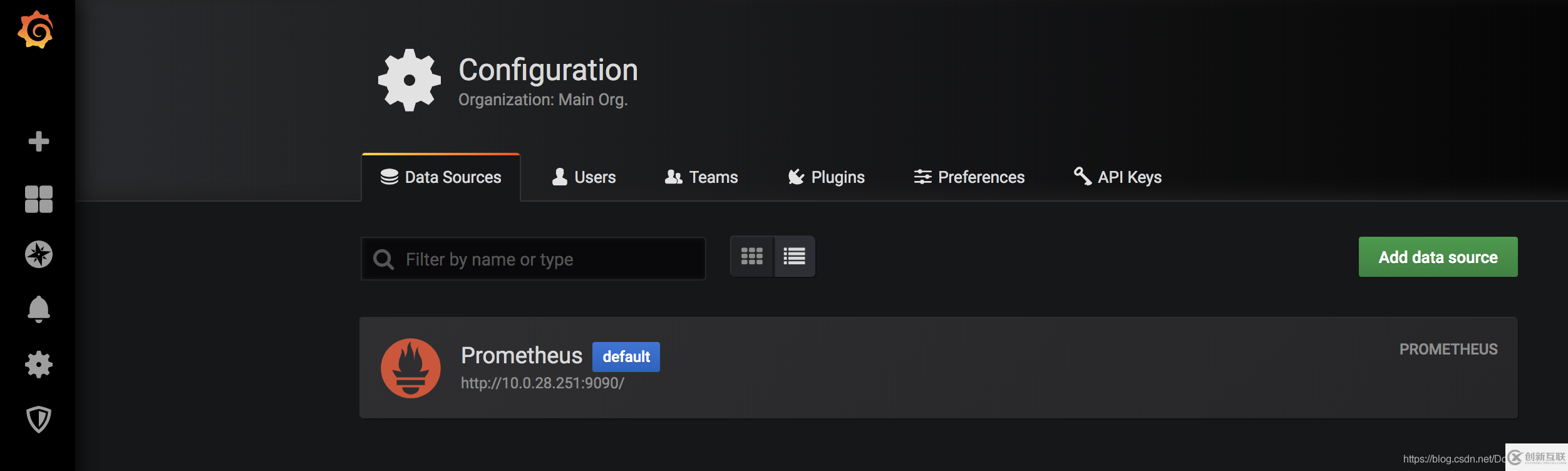Open the Prometheus data source entry
Screen dimensions: 1568x471
coord(522,356)
